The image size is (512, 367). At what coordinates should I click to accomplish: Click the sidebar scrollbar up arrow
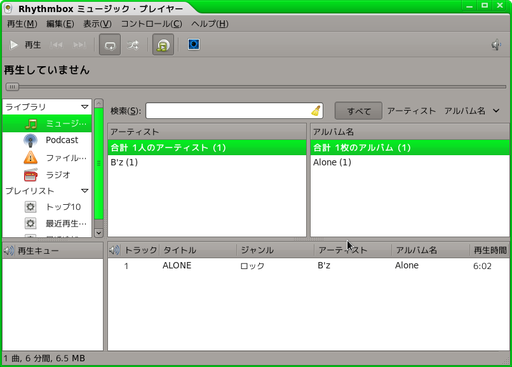click(x=99, y=103)
